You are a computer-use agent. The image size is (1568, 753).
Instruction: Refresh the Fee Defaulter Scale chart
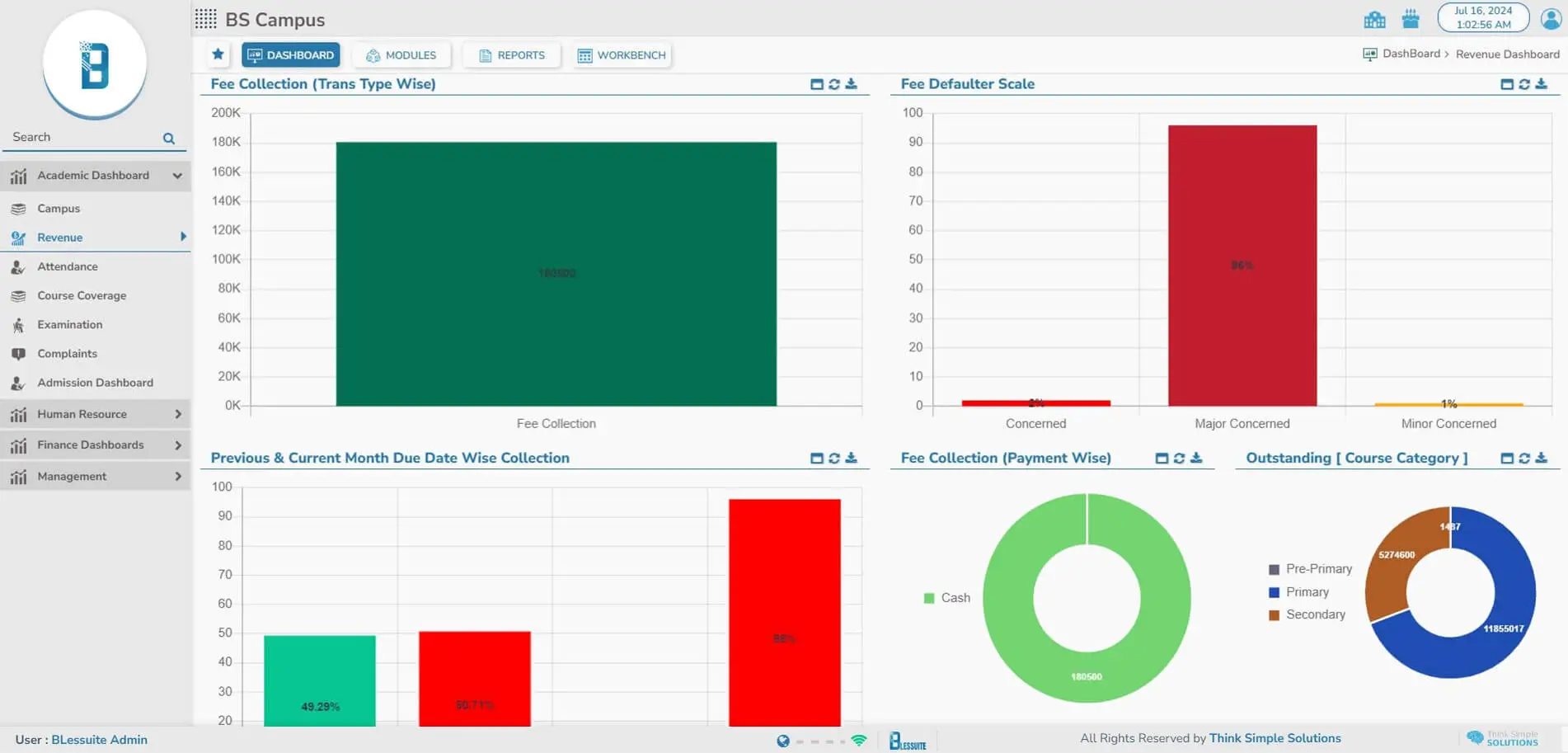pyautogui.click(x=1524, y=84)
